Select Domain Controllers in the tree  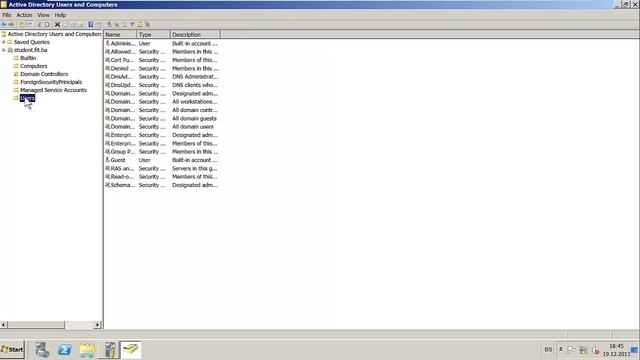coord(44,74)
